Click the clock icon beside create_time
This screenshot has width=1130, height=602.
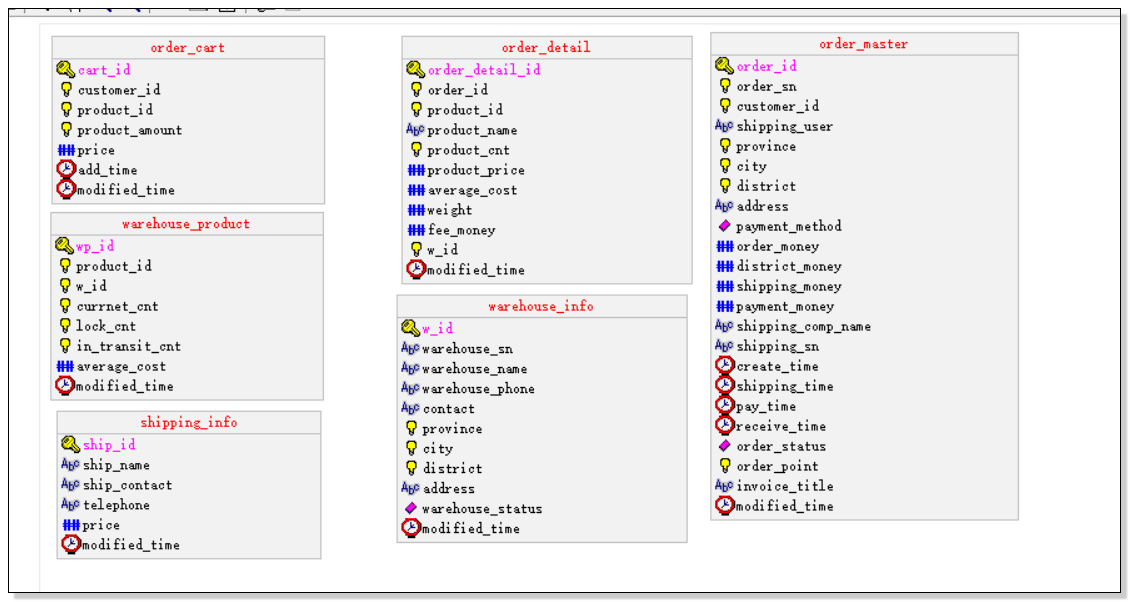tap(724, 366)
